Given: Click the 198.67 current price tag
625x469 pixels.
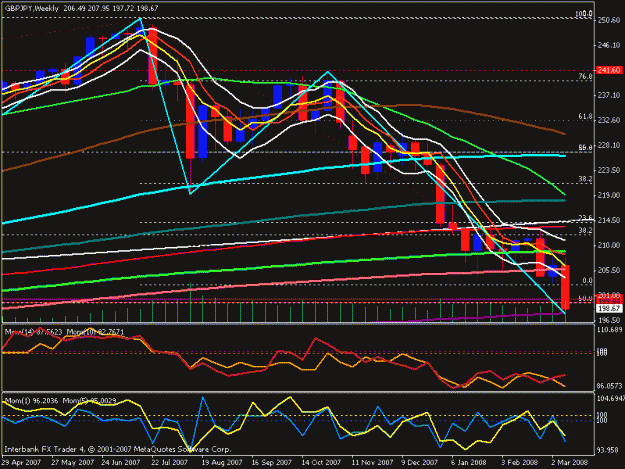Looking at the screenshot, I should point(609,308).
